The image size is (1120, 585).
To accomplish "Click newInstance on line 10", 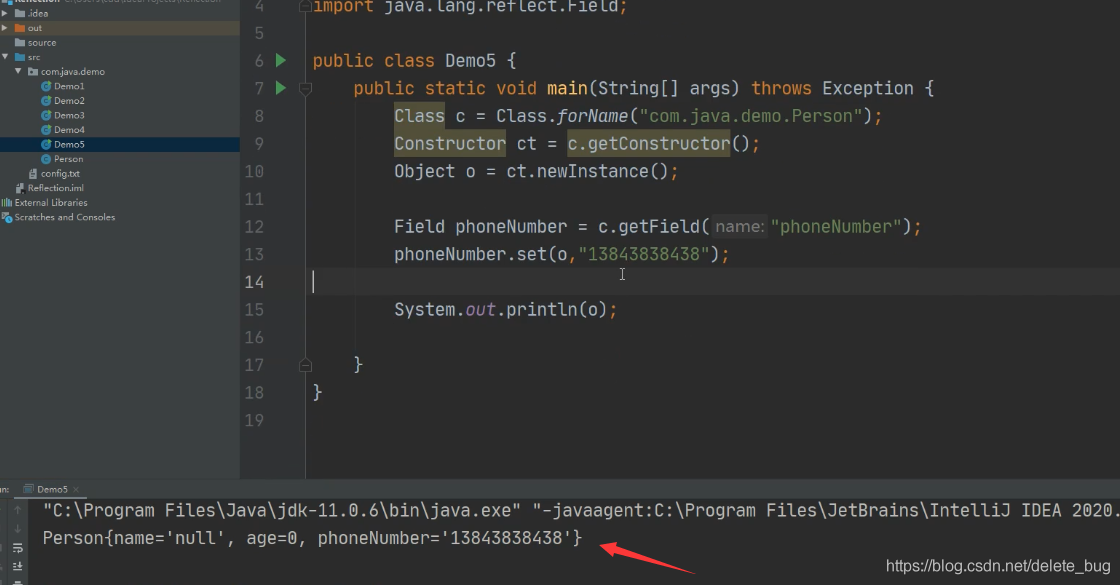I will [x=592, y=172].
